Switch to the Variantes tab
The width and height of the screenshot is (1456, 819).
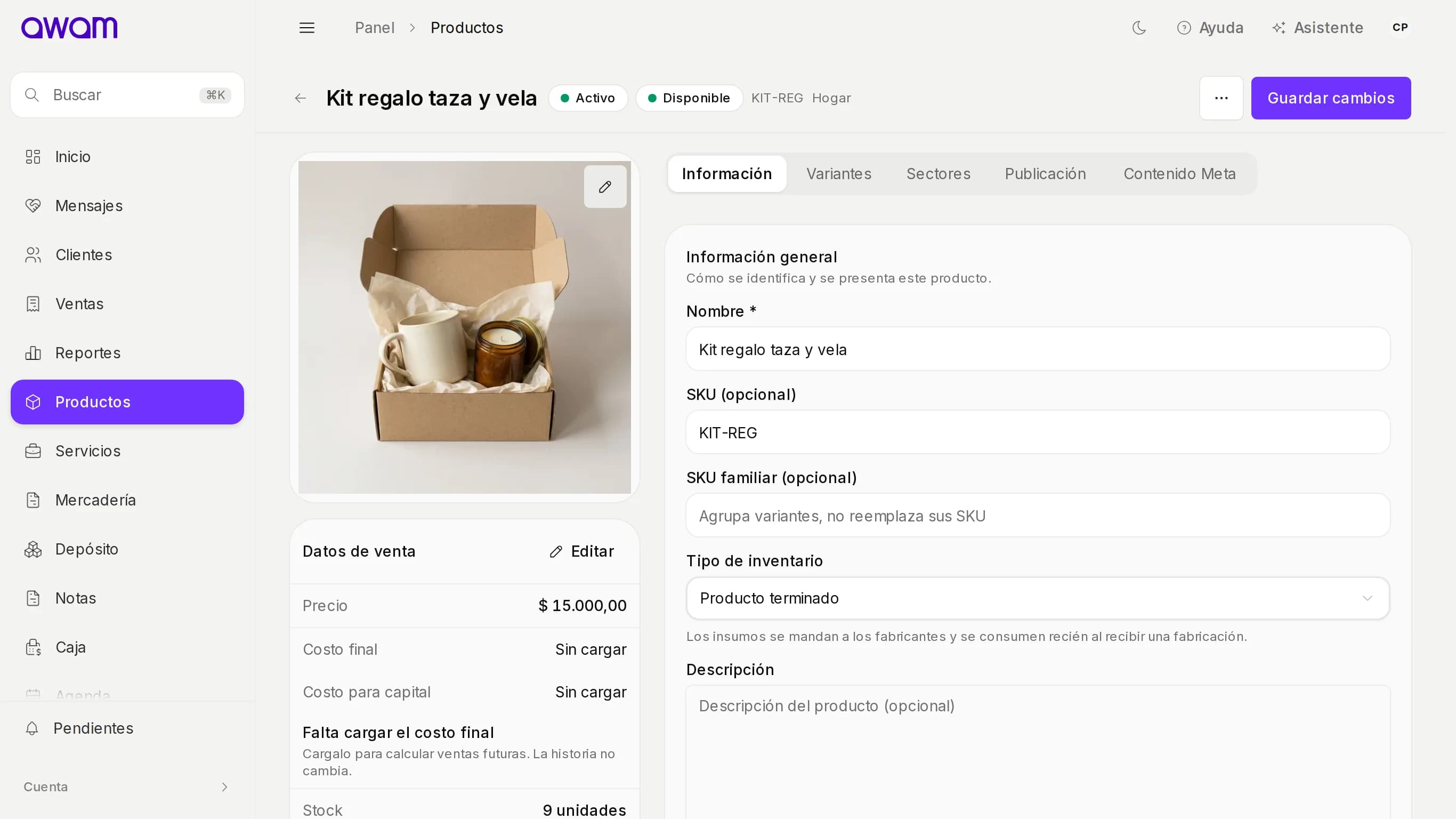tap(839, 174)
